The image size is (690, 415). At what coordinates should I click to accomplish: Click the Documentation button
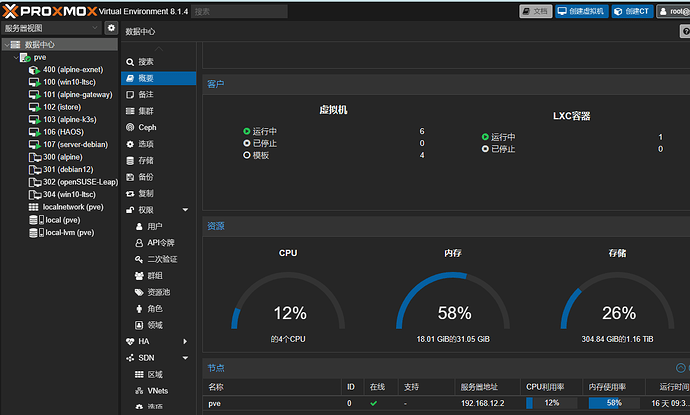536,11
